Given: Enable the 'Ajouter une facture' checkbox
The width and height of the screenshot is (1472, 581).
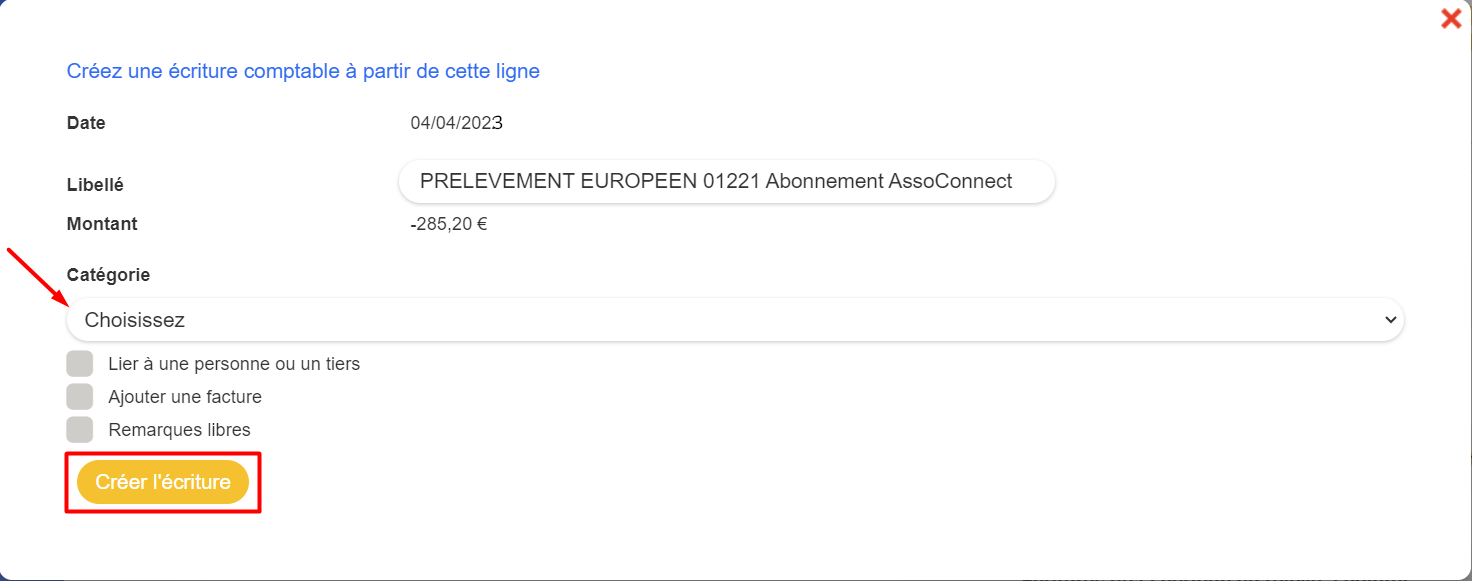Looking at the screenshot, I should point(80,397).
